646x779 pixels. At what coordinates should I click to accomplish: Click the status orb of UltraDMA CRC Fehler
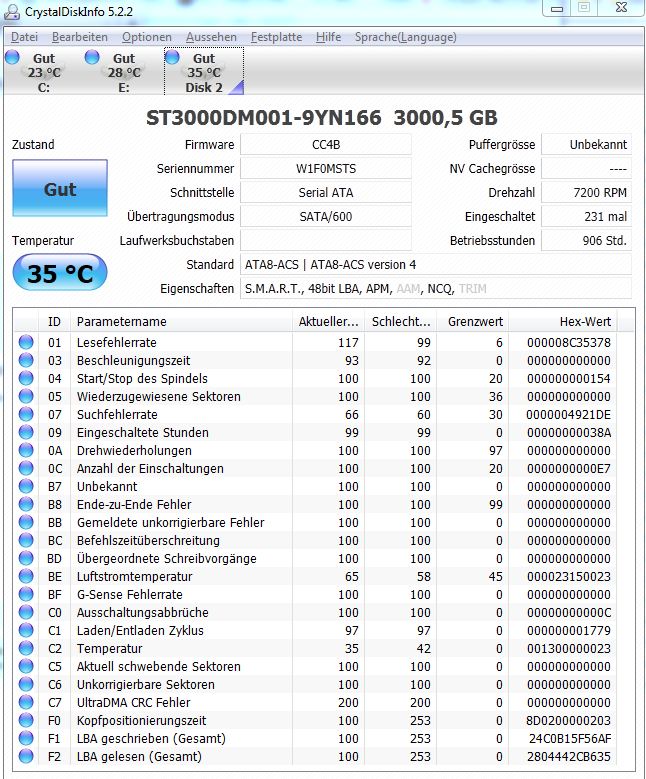tap(26, 702)
